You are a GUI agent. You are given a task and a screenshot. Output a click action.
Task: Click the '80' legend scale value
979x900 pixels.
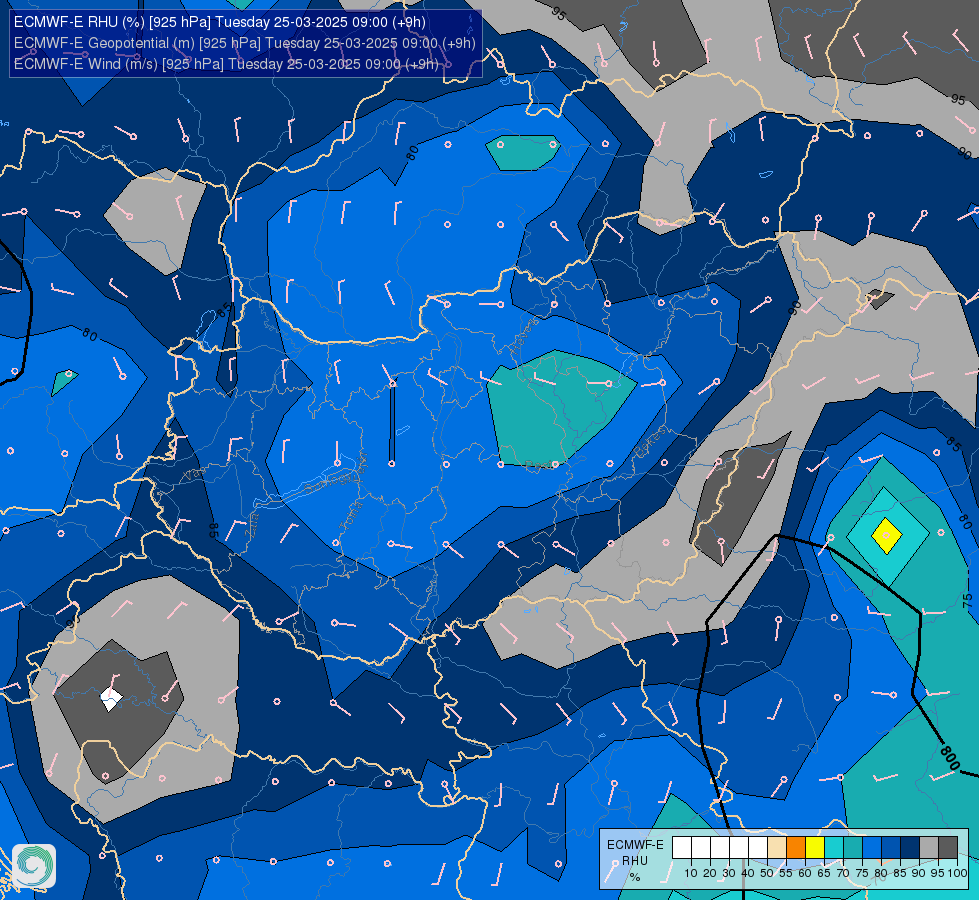[881, 873]
